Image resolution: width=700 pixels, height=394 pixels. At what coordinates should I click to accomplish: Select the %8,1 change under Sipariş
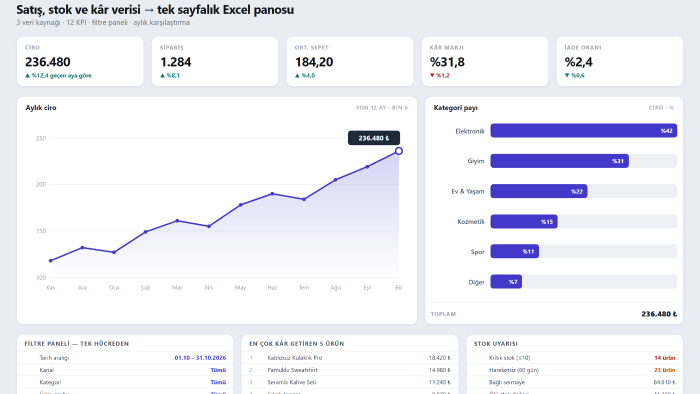170,75
